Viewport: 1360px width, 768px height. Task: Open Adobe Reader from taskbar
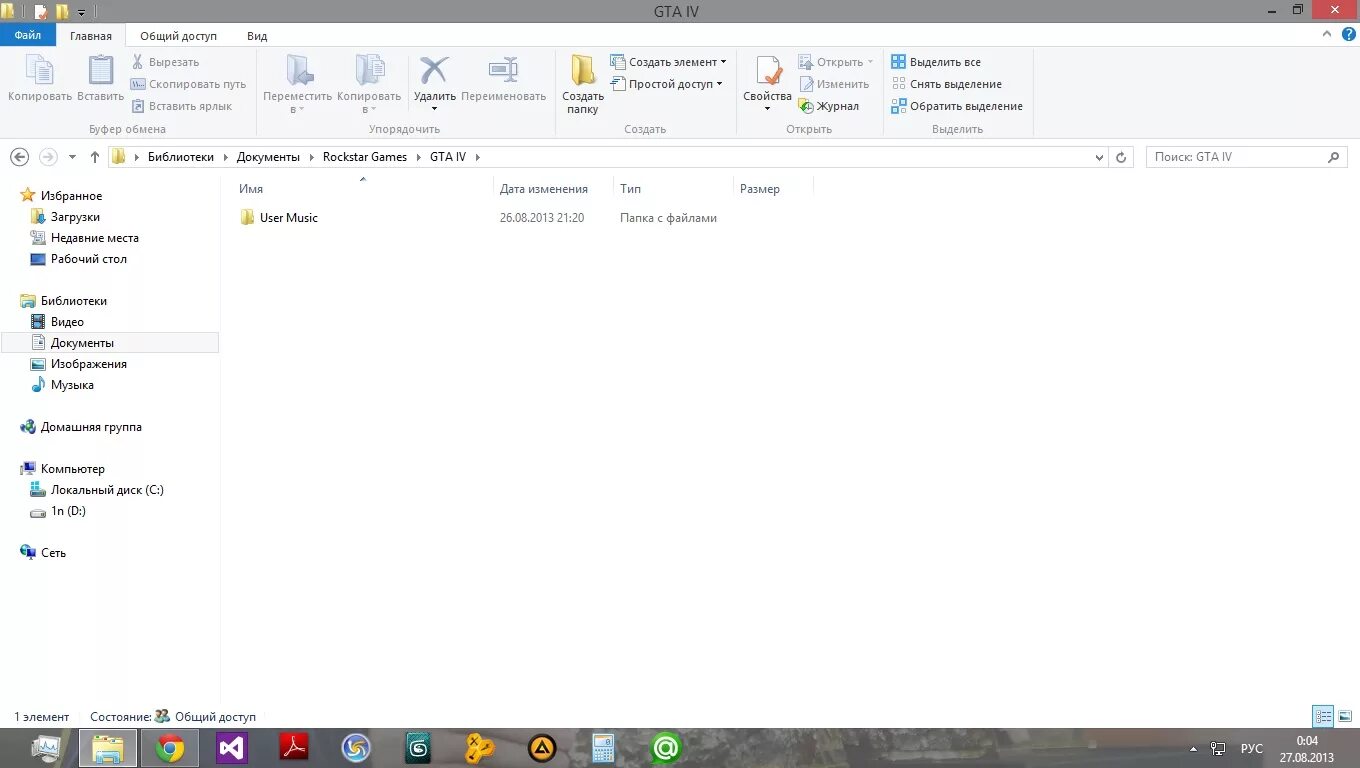click(x=293, y=748)
